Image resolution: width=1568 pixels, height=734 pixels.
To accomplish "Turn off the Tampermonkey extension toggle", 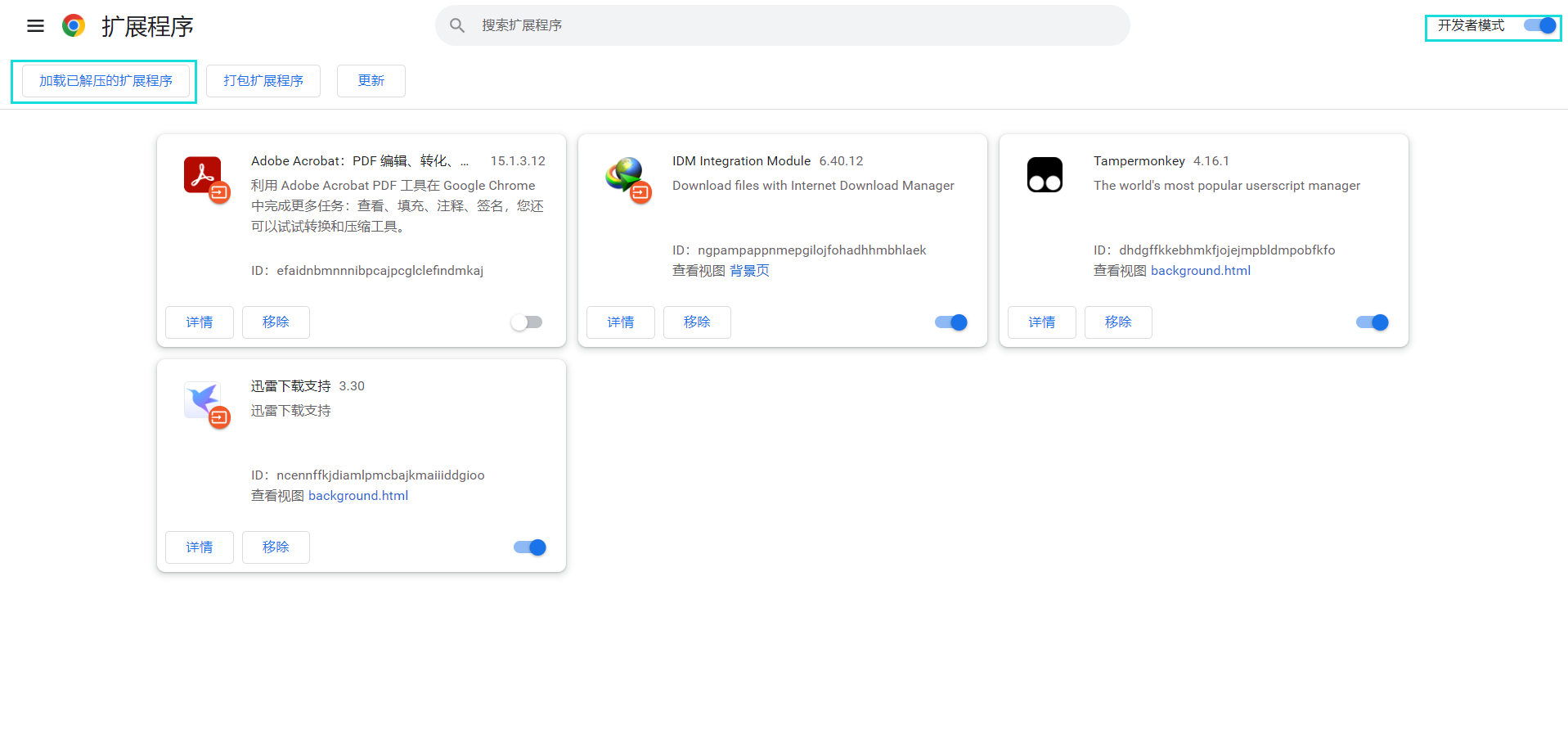I will pos(1373,322).
